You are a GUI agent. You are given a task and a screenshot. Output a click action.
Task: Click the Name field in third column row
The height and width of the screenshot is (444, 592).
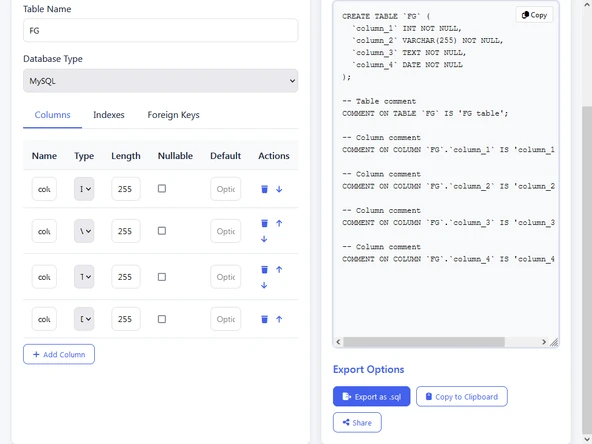coord(44,277)
